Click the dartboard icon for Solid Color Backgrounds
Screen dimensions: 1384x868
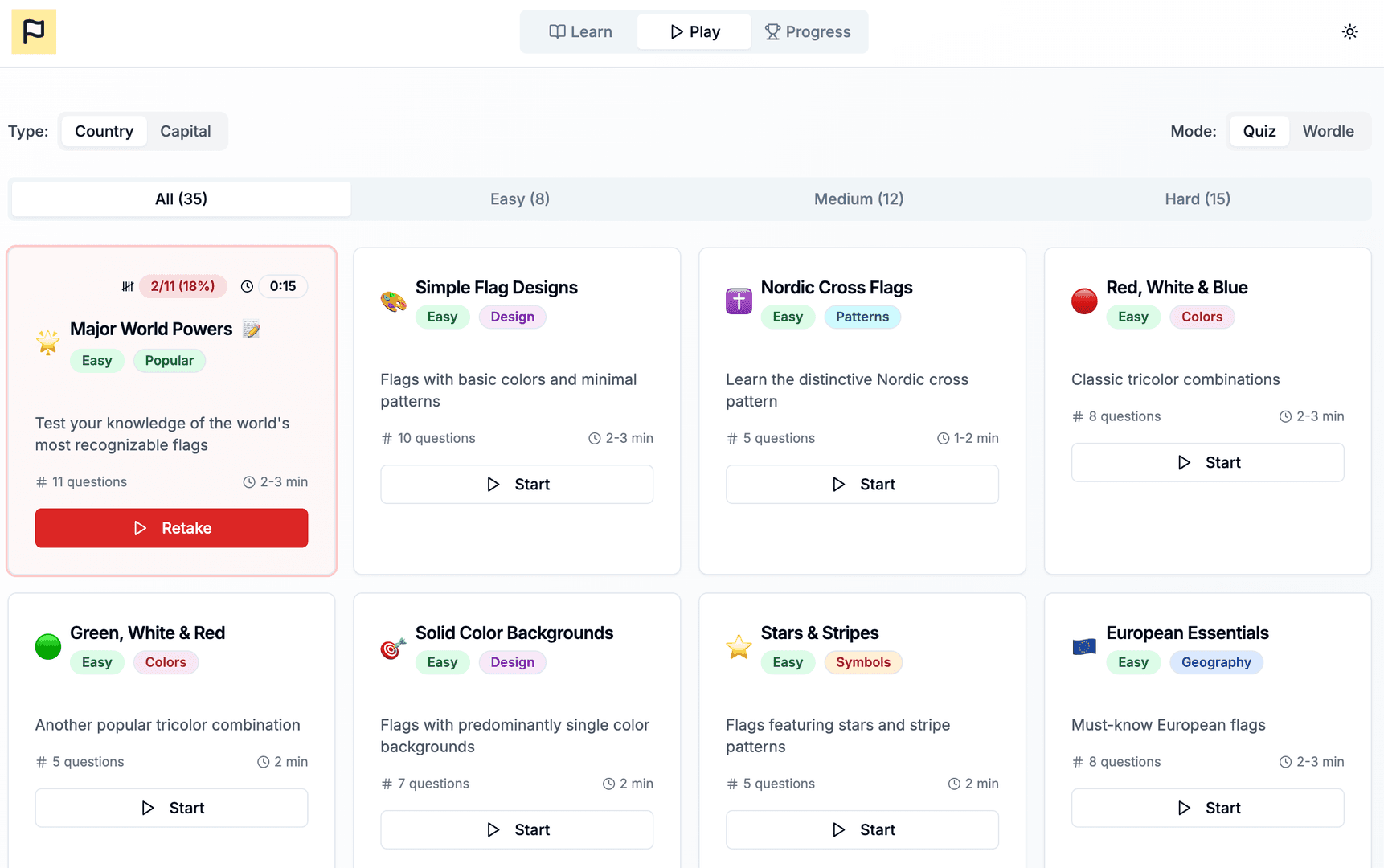click(393, 648)
